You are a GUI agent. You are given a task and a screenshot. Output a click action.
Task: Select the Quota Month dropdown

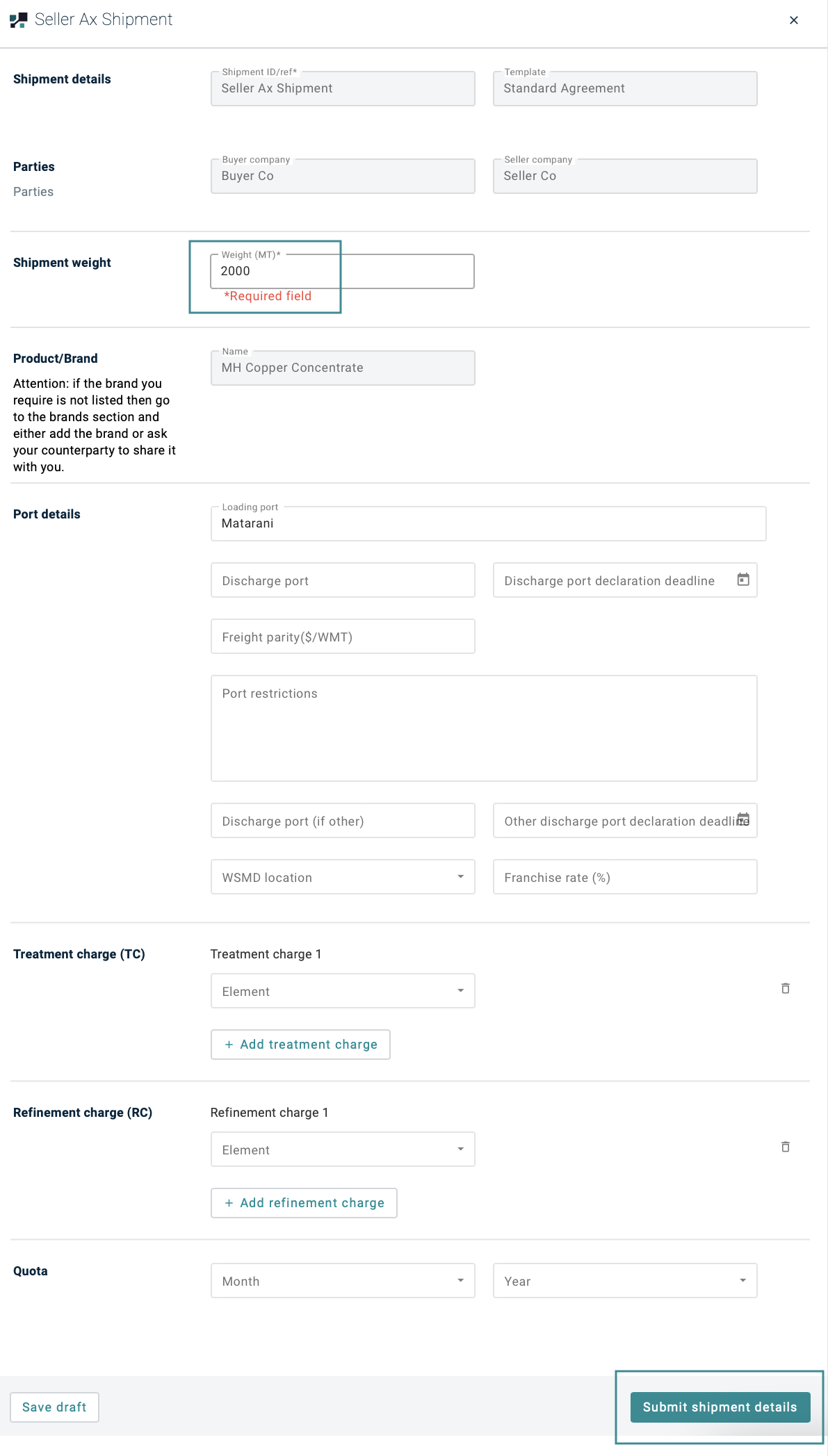pyautogui.click(x=343, y=1281)
